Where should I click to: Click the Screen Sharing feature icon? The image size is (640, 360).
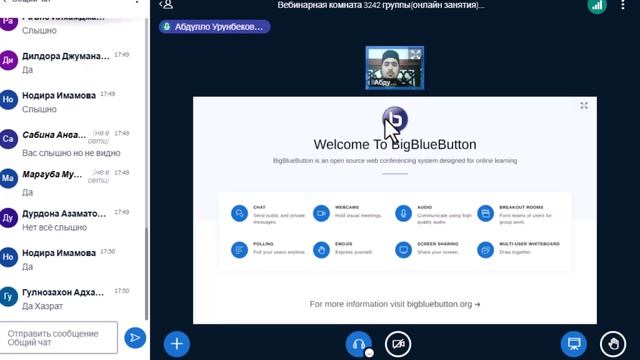tap(403, 249)
